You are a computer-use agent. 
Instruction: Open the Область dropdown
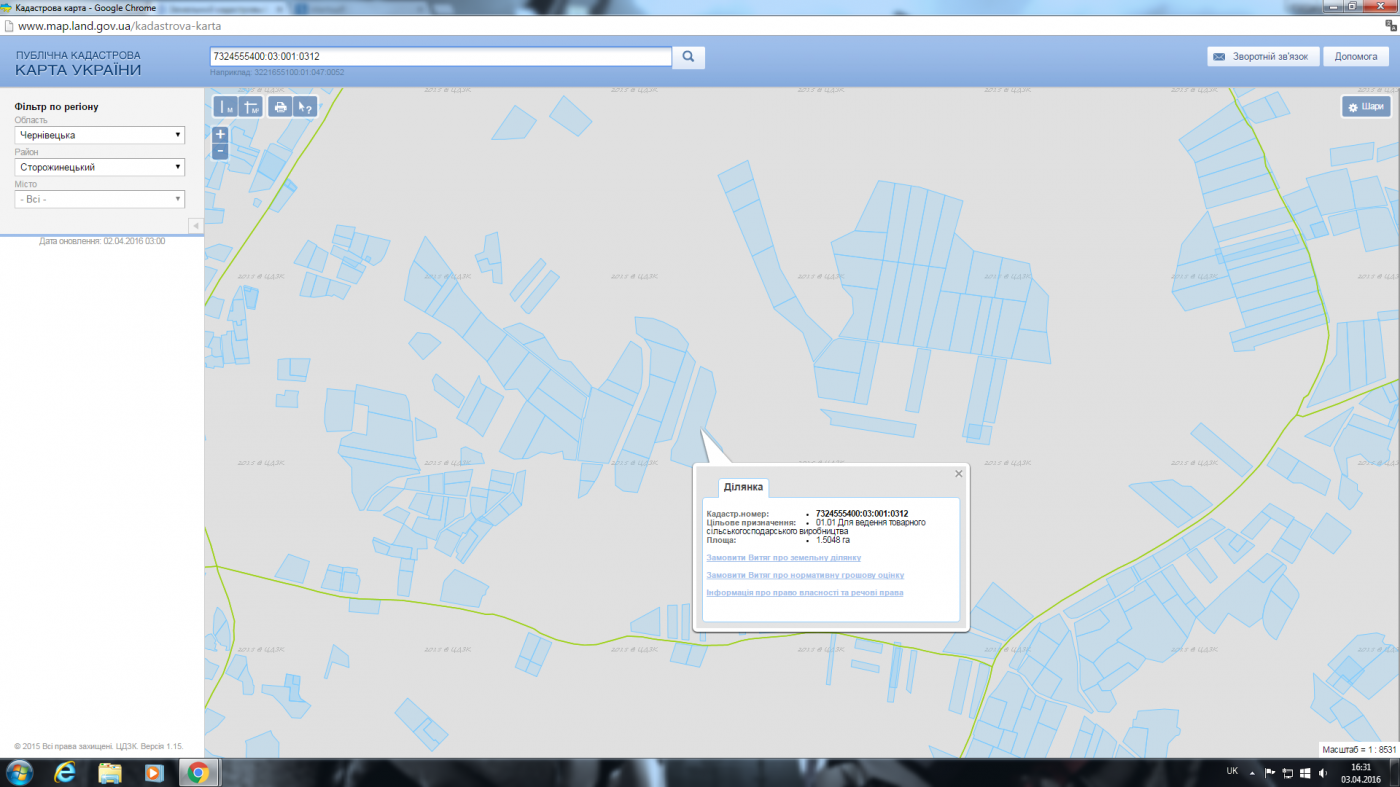click(x=99, y=135)
